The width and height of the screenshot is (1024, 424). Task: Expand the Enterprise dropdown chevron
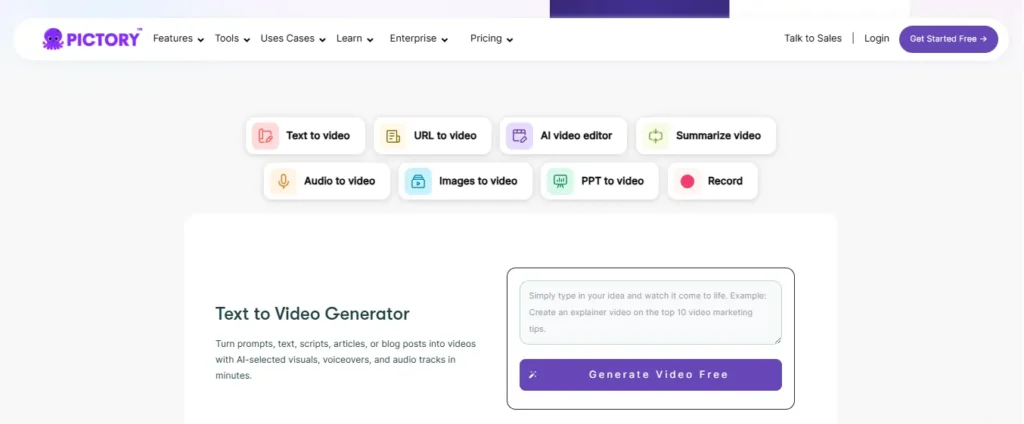[x=444, y=40]
